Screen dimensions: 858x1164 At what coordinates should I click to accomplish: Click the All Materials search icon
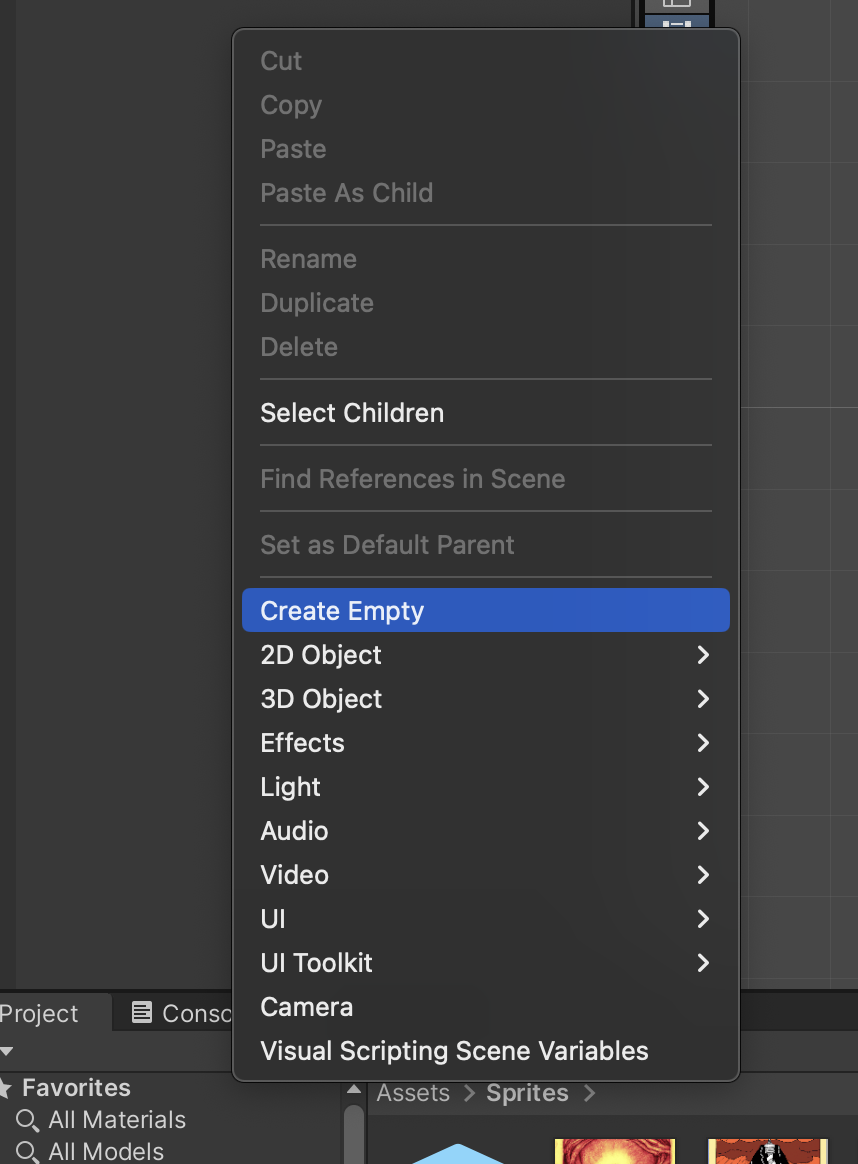click(28, 1120)
